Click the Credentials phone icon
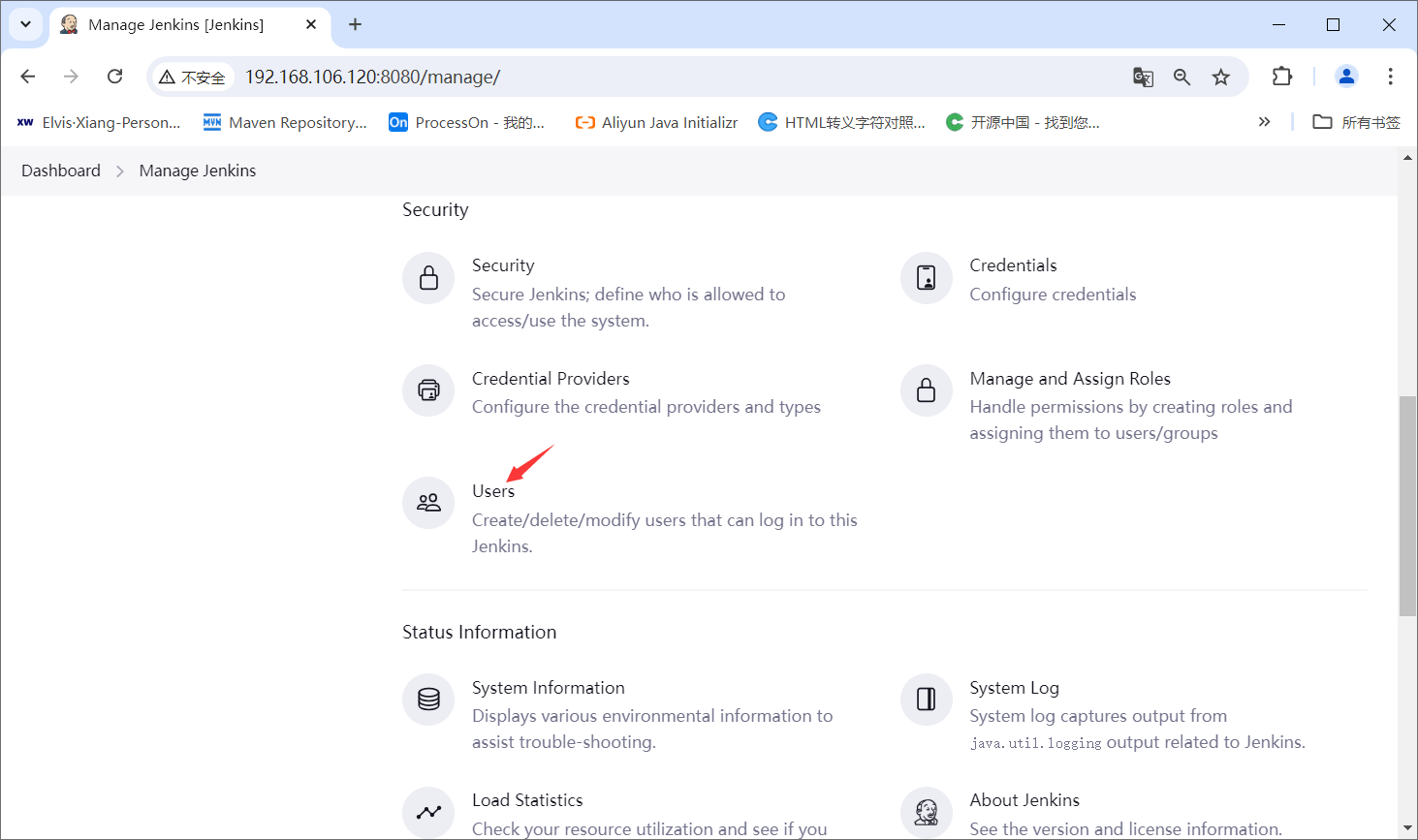 click(927, 279)
